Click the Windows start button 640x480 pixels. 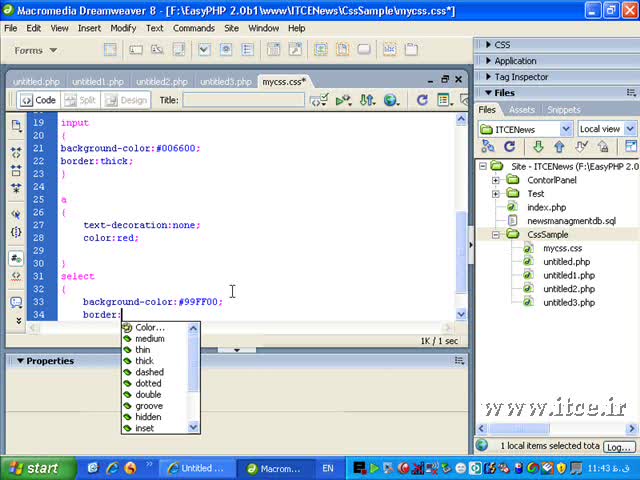[x=38, y=468]
